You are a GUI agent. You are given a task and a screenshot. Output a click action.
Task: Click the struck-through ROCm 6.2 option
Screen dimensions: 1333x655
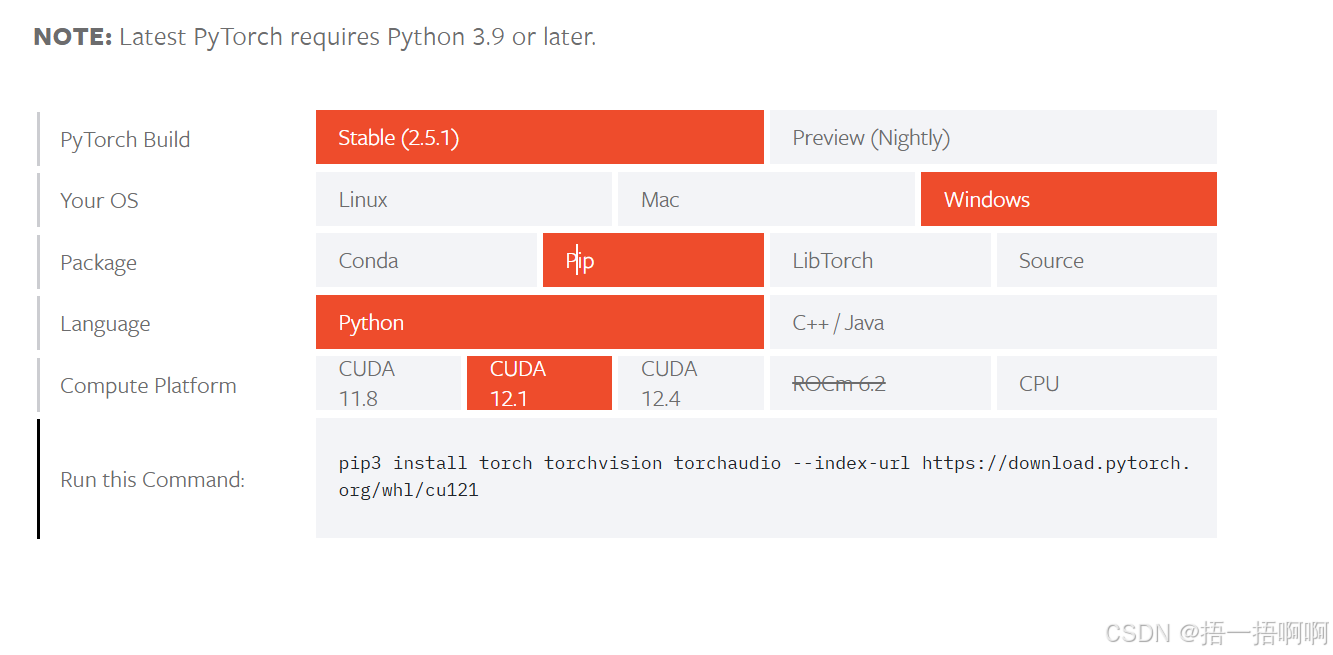880,383
